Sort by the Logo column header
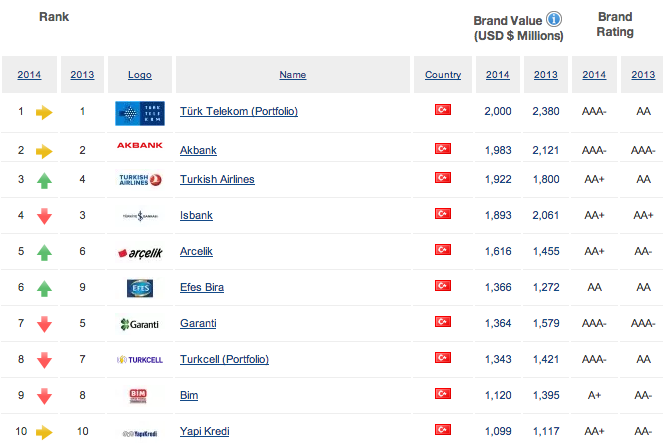This screenshot has height=448, width=663. click(x=140, y=75)
